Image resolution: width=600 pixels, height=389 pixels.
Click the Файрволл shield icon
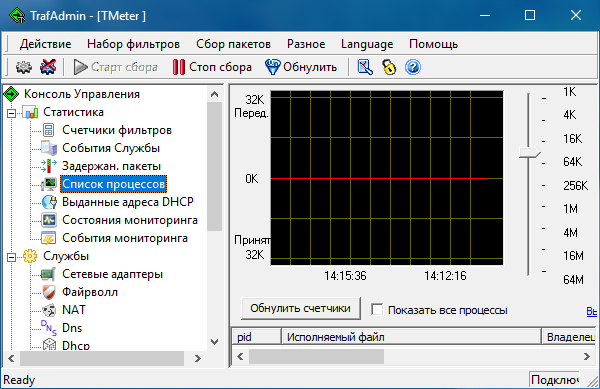point(49,292)
